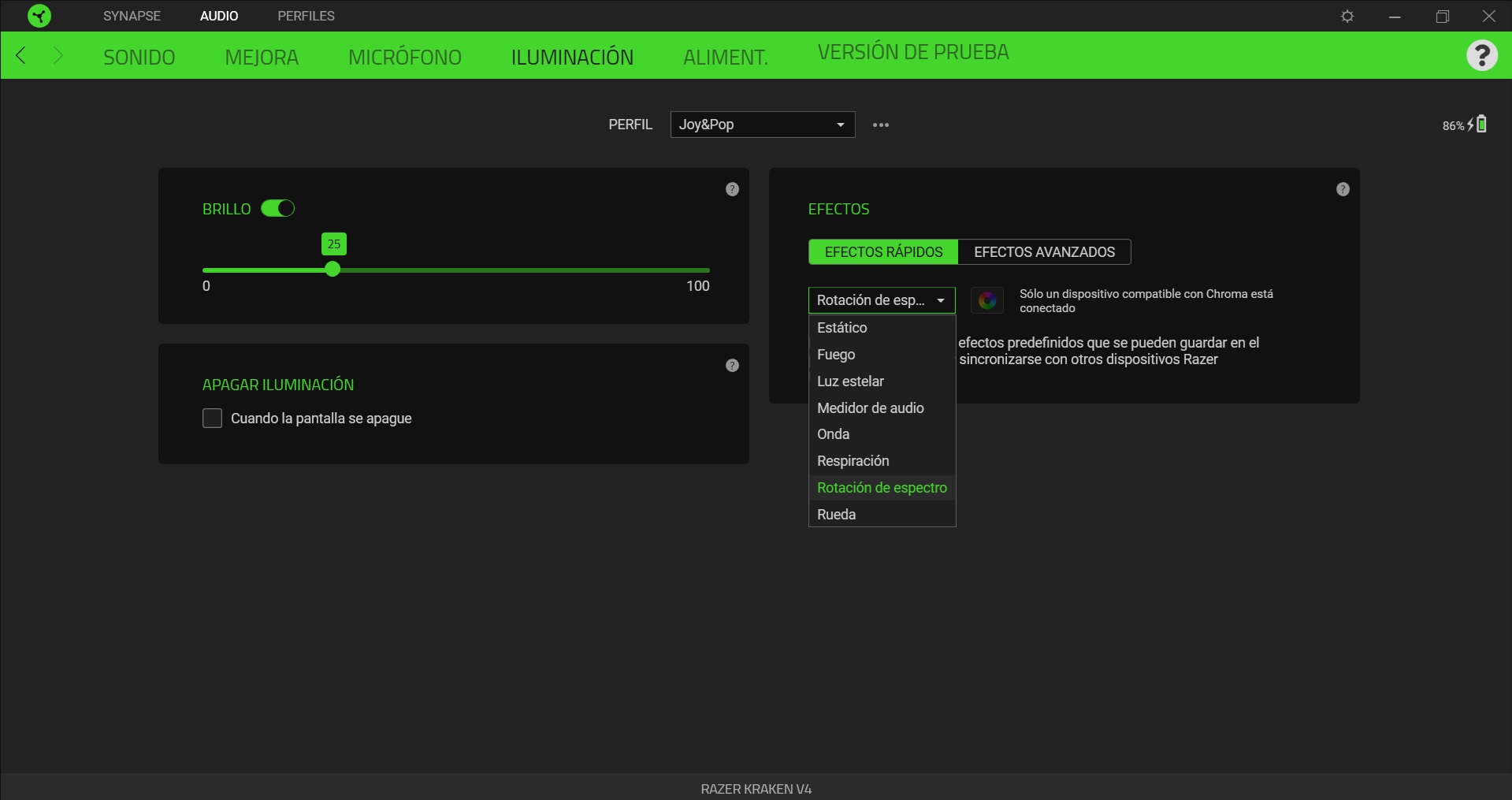1512x800 pixels.
Task: Open profile options three-dot menu
Action: (881, 125)
